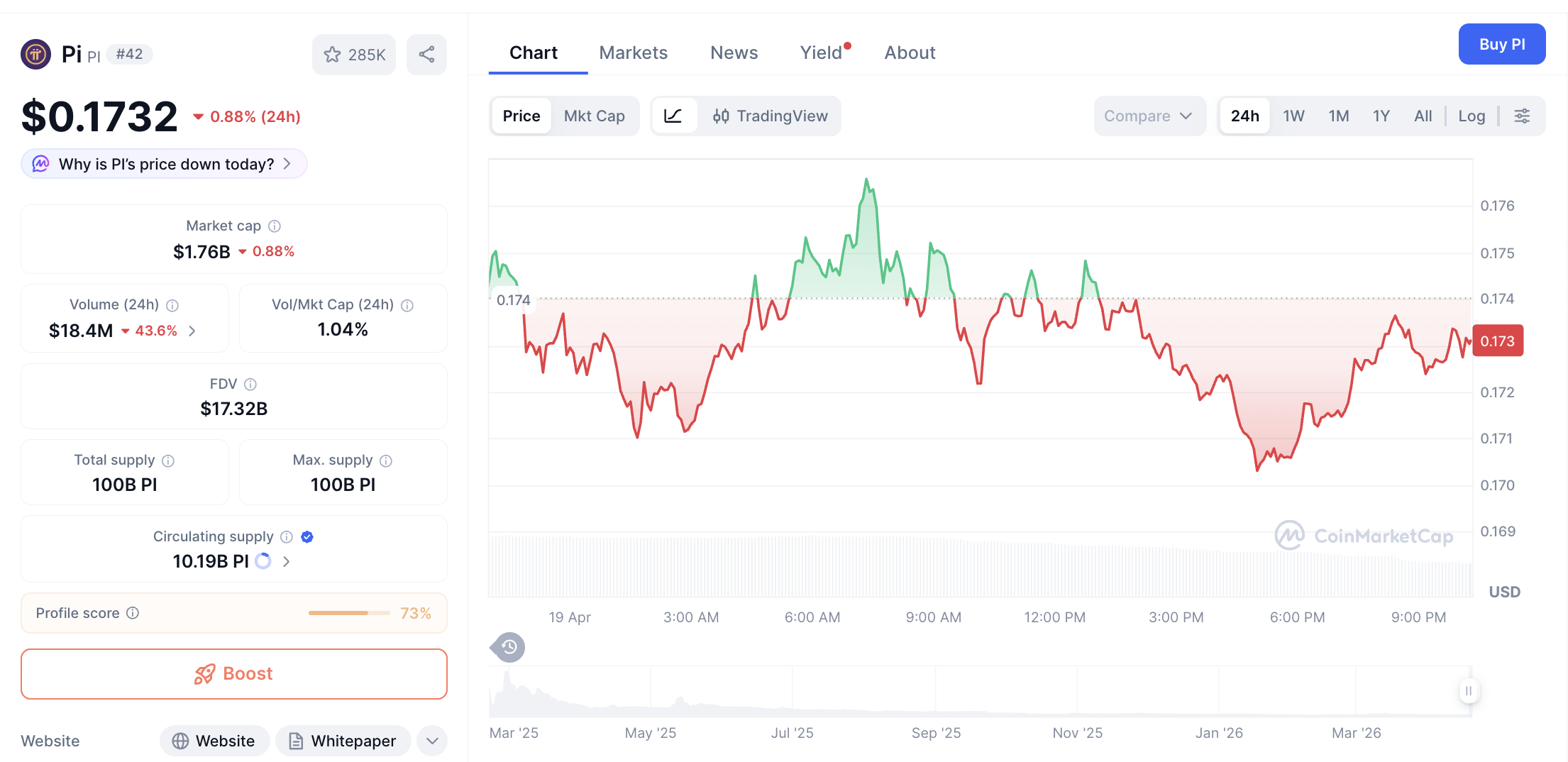The image size is (1568, 762).
Task: Click the 1.04% Vol/Mkt Cap value
Action: point(343,329)
